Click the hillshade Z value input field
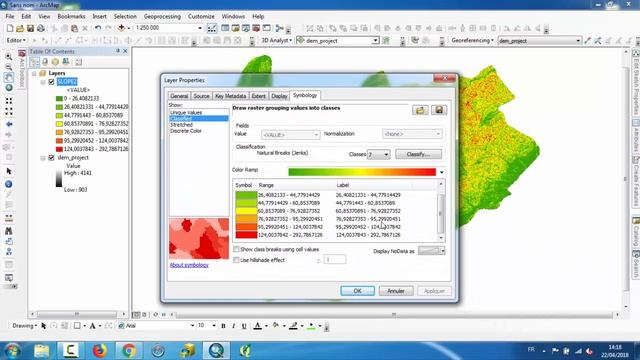Screen dimensions: 640x360 tap(335, 259)
